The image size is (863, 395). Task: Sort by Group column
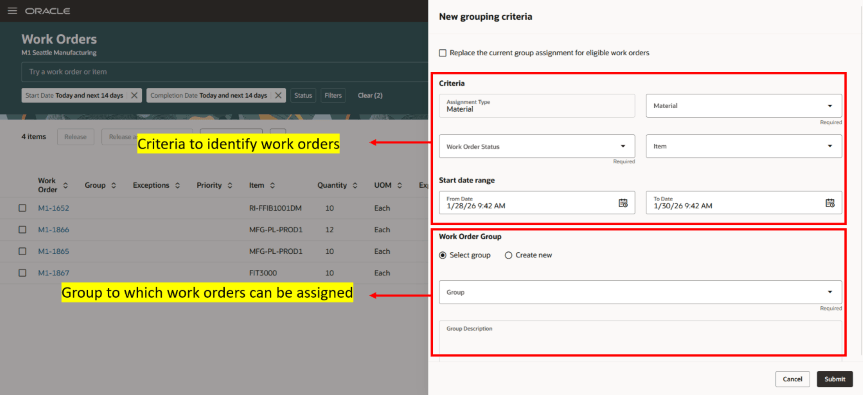click(113, 185)
